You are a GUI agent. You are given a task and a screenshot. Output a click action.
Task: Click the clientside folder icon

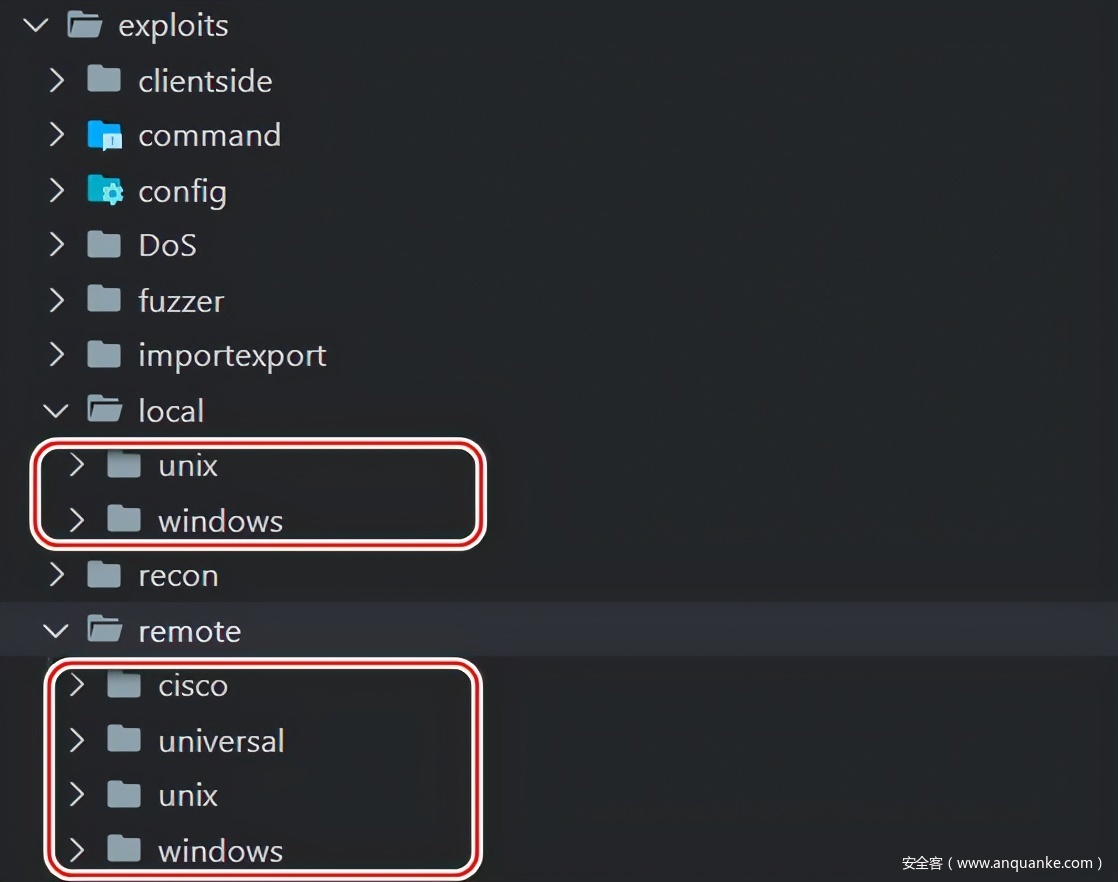(x=104, y=80)
